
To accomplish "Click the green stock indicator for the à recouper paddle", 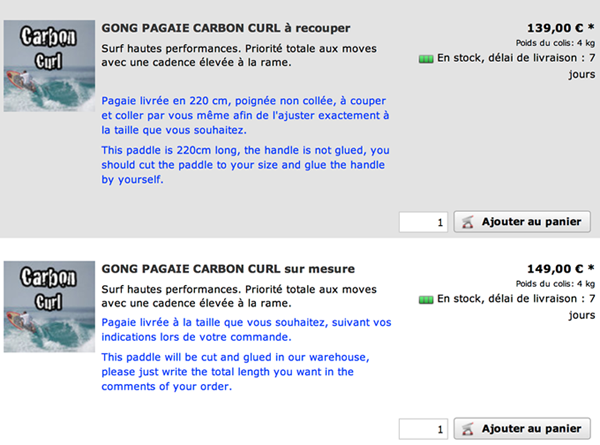I will [426, 59].
